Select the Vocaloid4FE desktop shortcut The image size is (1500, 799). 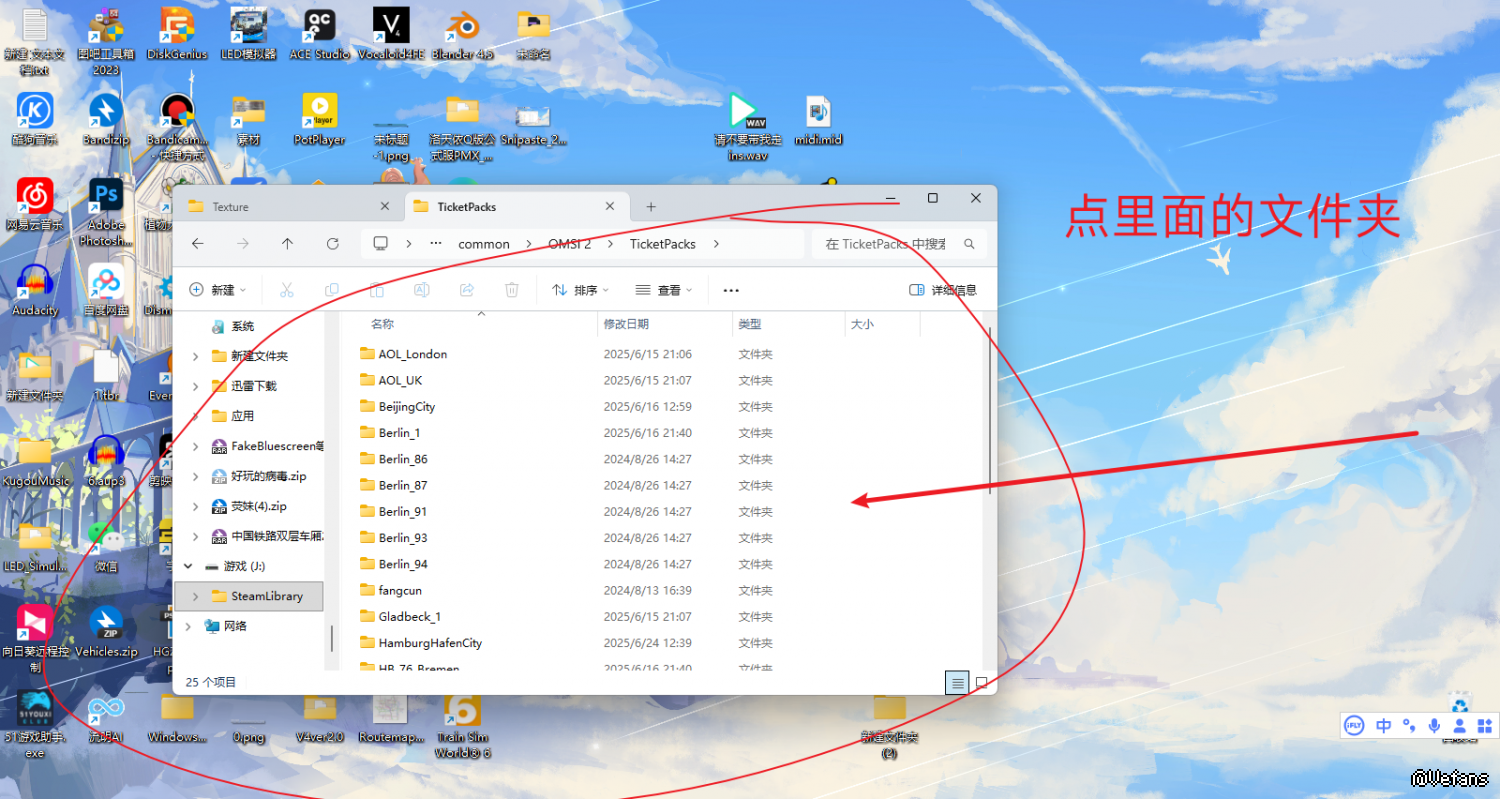click(391, 32)
